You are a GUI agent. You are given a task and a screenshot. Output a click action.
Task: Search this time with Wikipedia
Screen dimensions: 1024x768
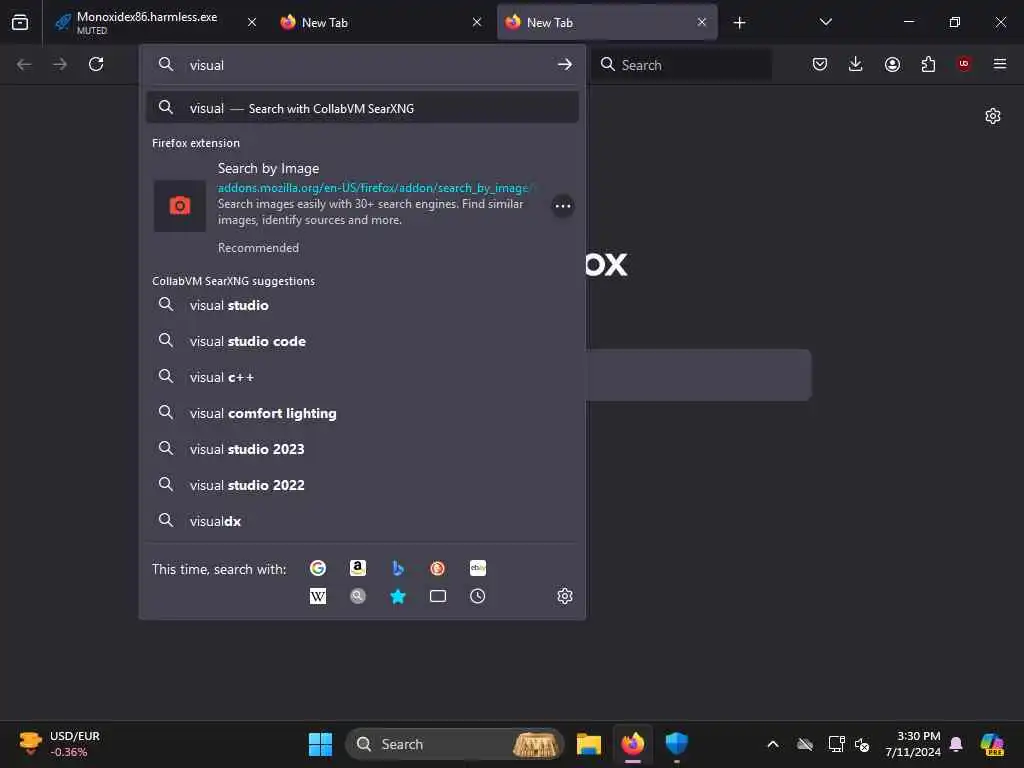point(317,596)
